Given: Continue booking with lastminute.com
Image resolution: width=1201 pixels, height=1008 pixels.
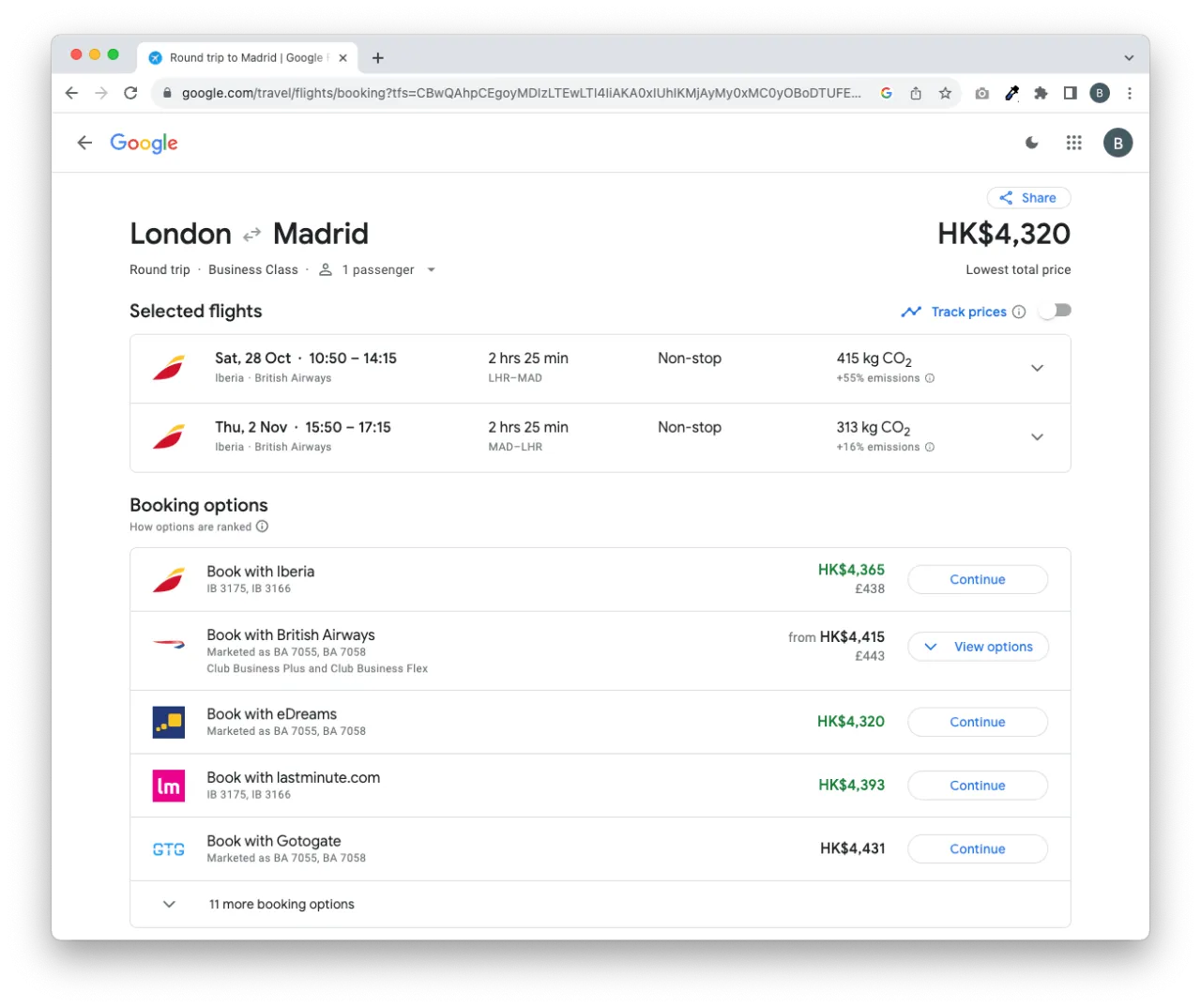Looking at the screenshot, I should coord(978,786).
